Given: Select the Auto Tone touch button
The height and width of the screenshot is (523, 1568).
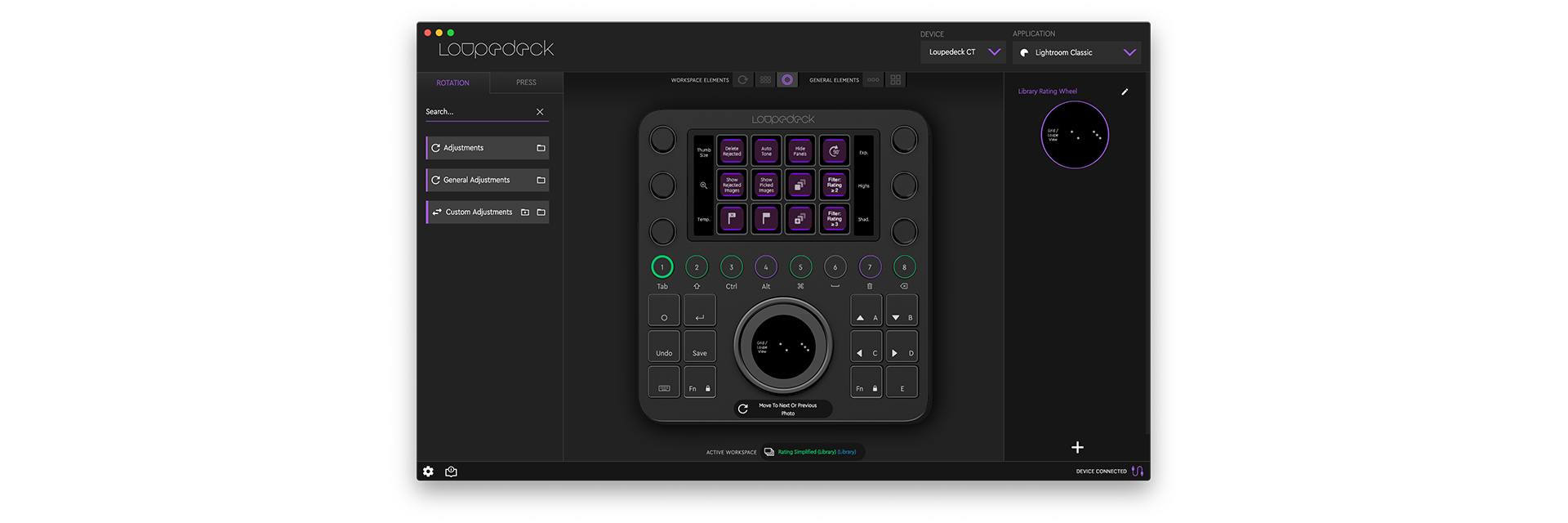Looking at the screenshot, I should coord(766,151).
